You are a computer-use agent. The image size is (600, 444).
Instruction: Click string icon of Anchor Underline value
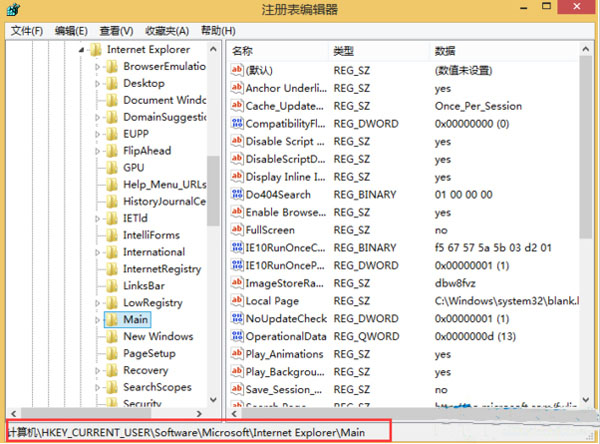(237, 88)
